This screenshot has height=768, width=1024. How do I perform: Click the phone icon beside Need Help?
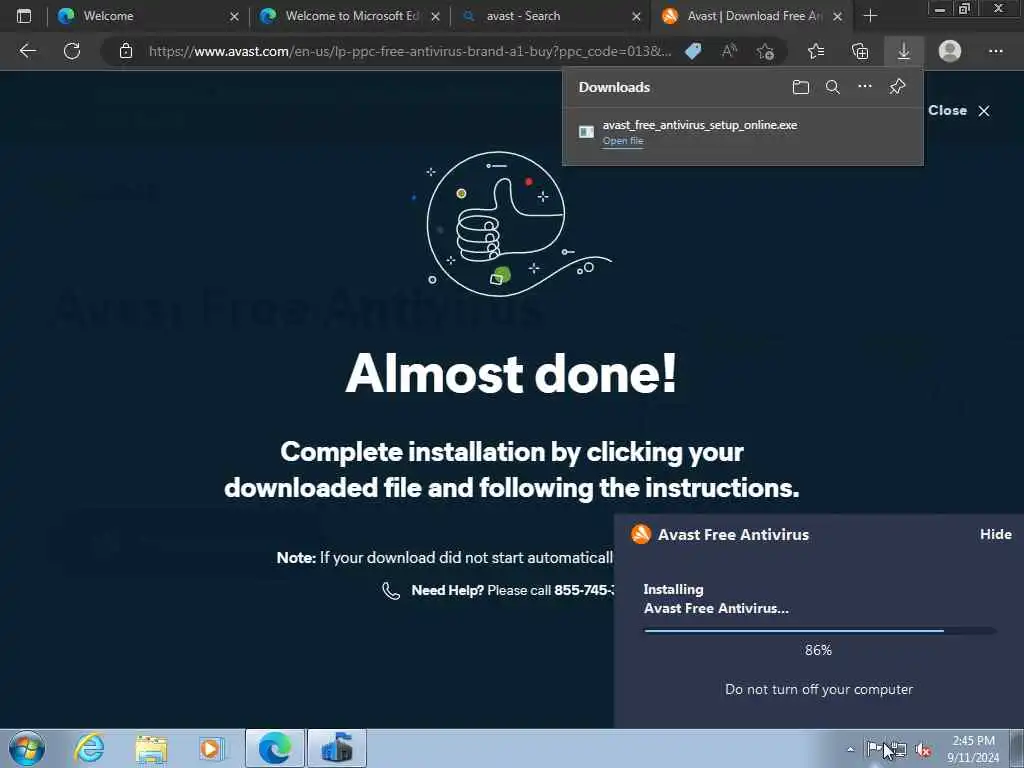(x=391, y=590)
